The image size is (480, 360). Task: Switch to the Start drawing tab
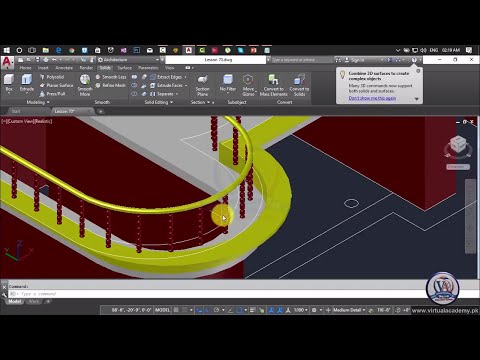coord(16,111)
